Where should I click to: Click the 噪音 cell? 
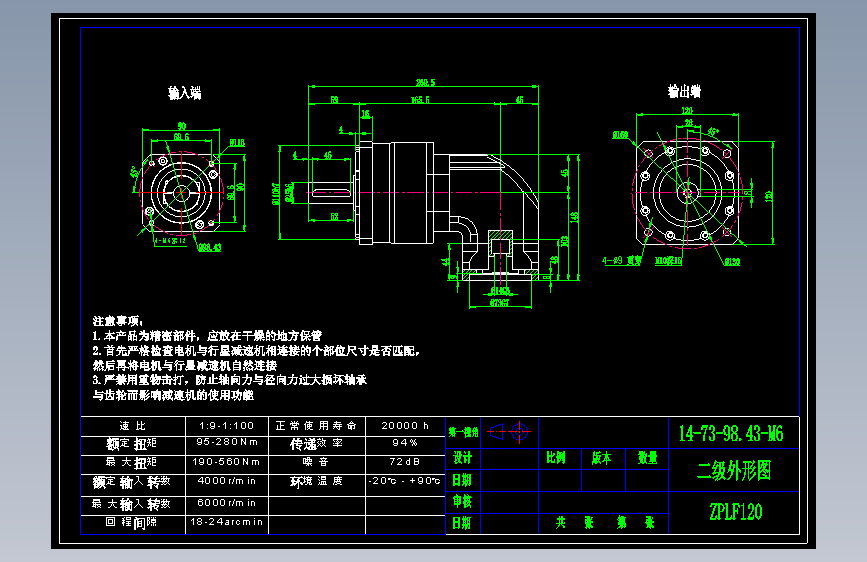pyautogui.click(x=316, y=463)
